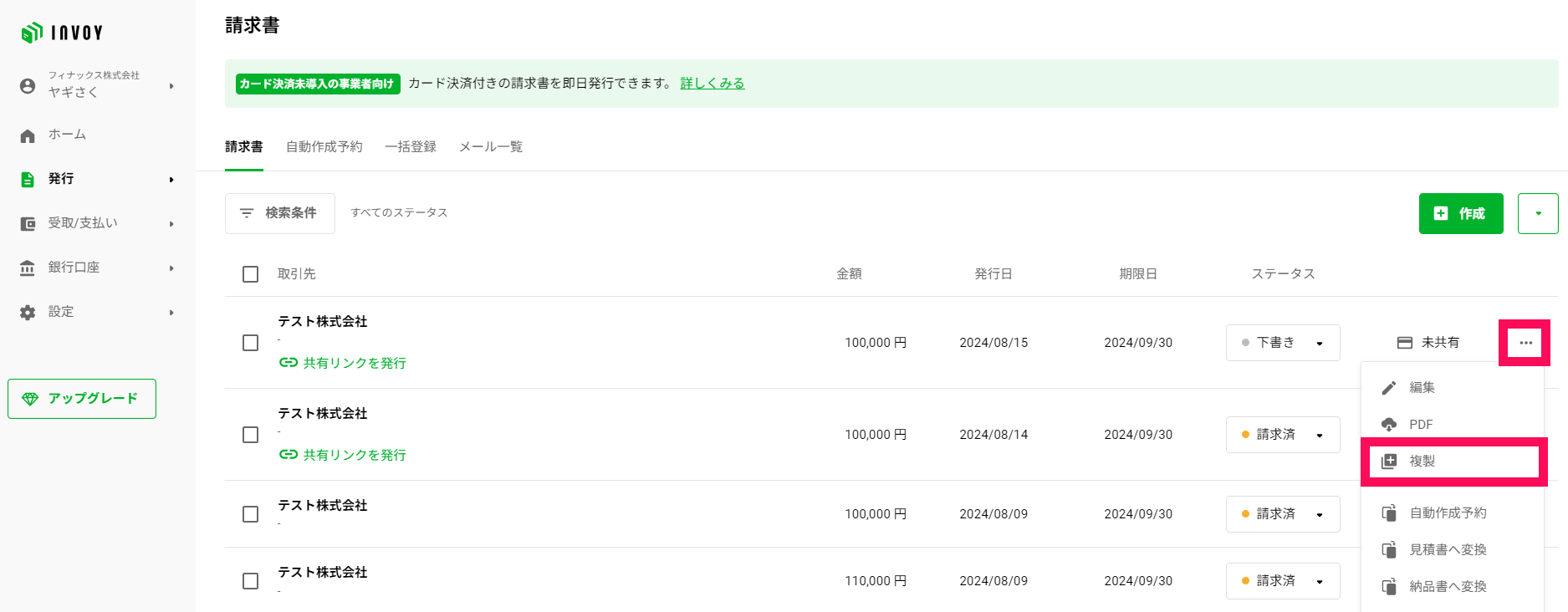Click the 編集 pencil icon in menu
1568x612 pixels.
tap(1389, 388)
